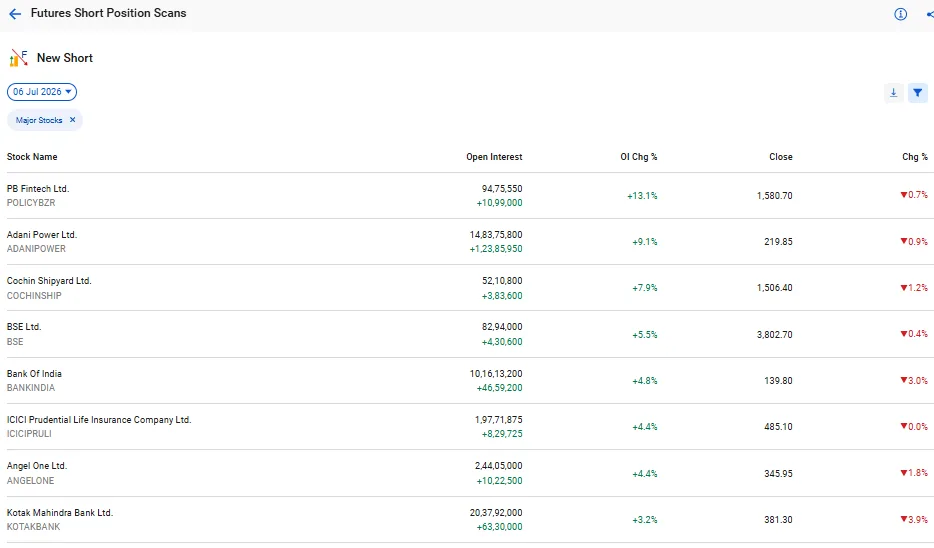Sort by Close column header
Image resolution: width=934 pixels, height=548 pixels.
[x=780, y=157]
